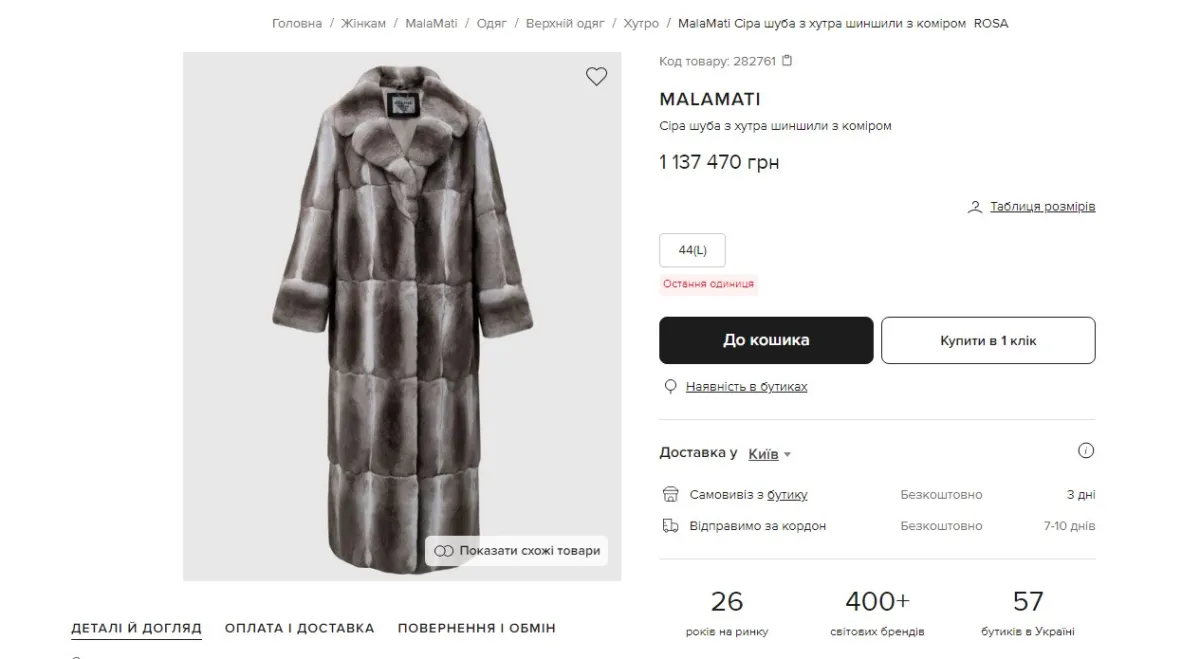Image resolution: width=1200 pixels, height=659 pixels.
Task: Add coat to wishlist with heart icon
Action: (x=596, y=77)
